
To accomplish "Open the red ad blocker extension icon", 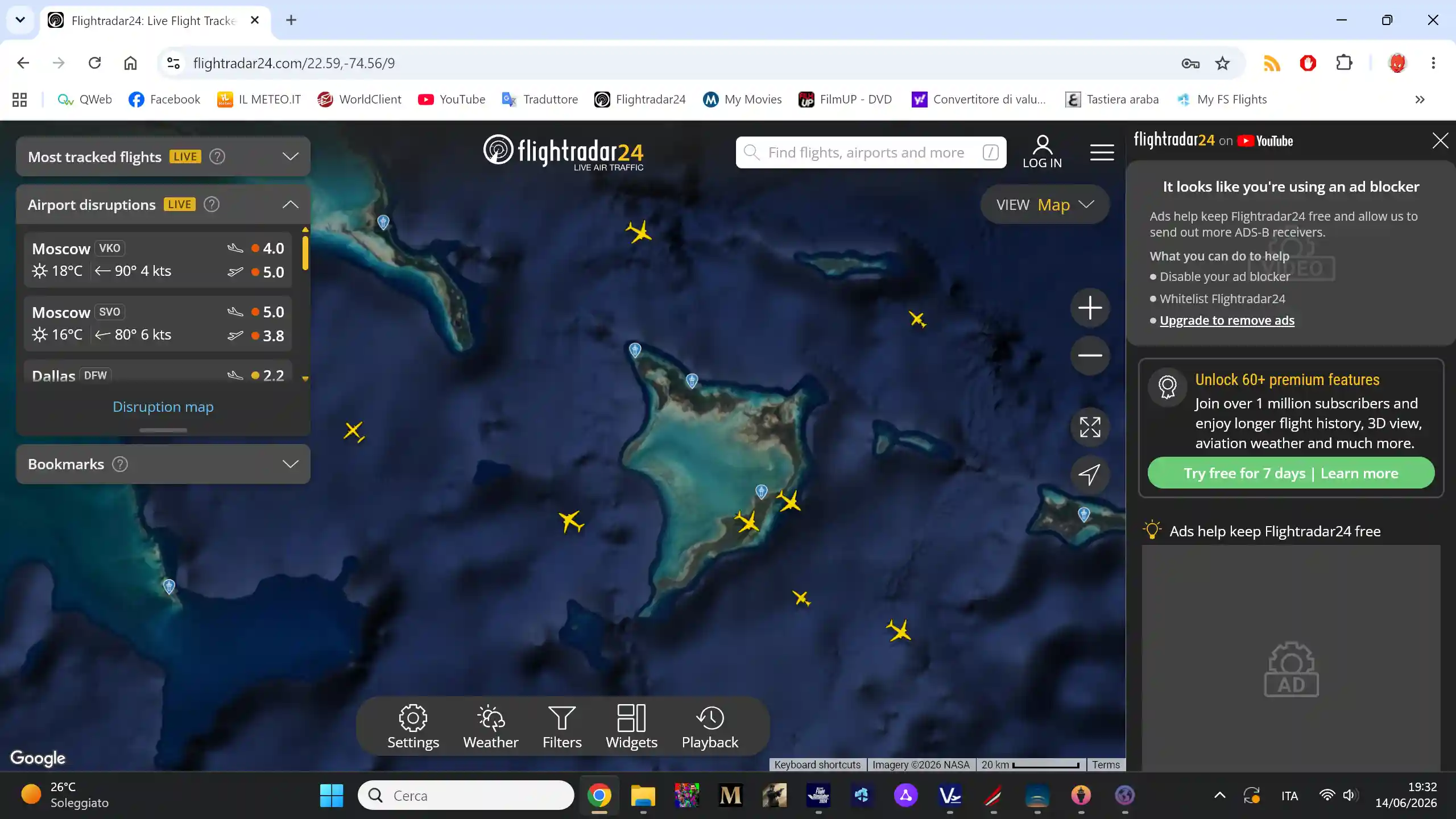I will 1308,63.
